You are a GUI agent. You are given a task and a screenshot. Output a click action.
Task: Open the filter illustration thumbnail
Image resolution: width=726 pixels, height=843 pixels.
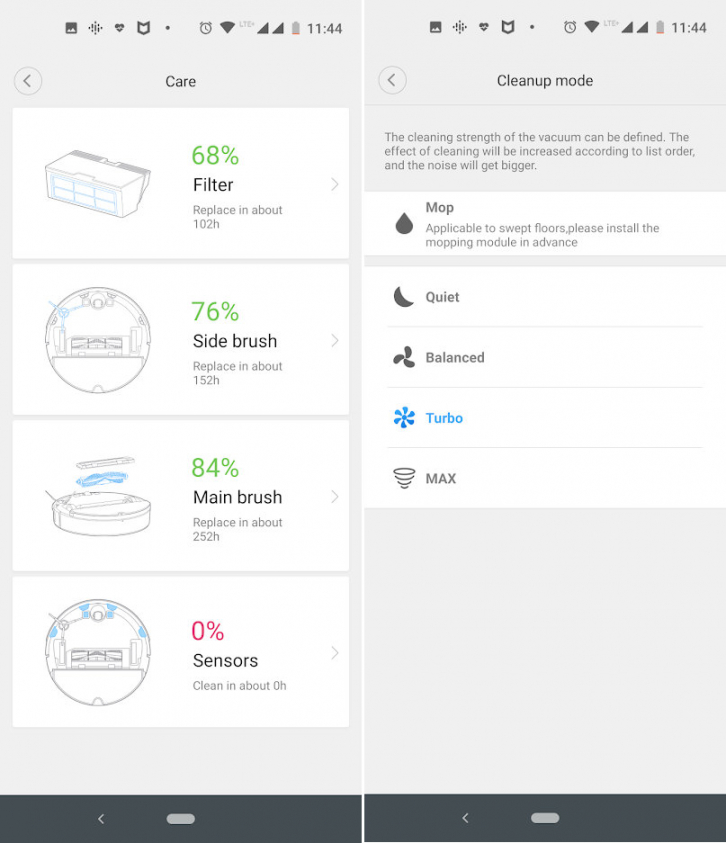click(x=97, y=183)
